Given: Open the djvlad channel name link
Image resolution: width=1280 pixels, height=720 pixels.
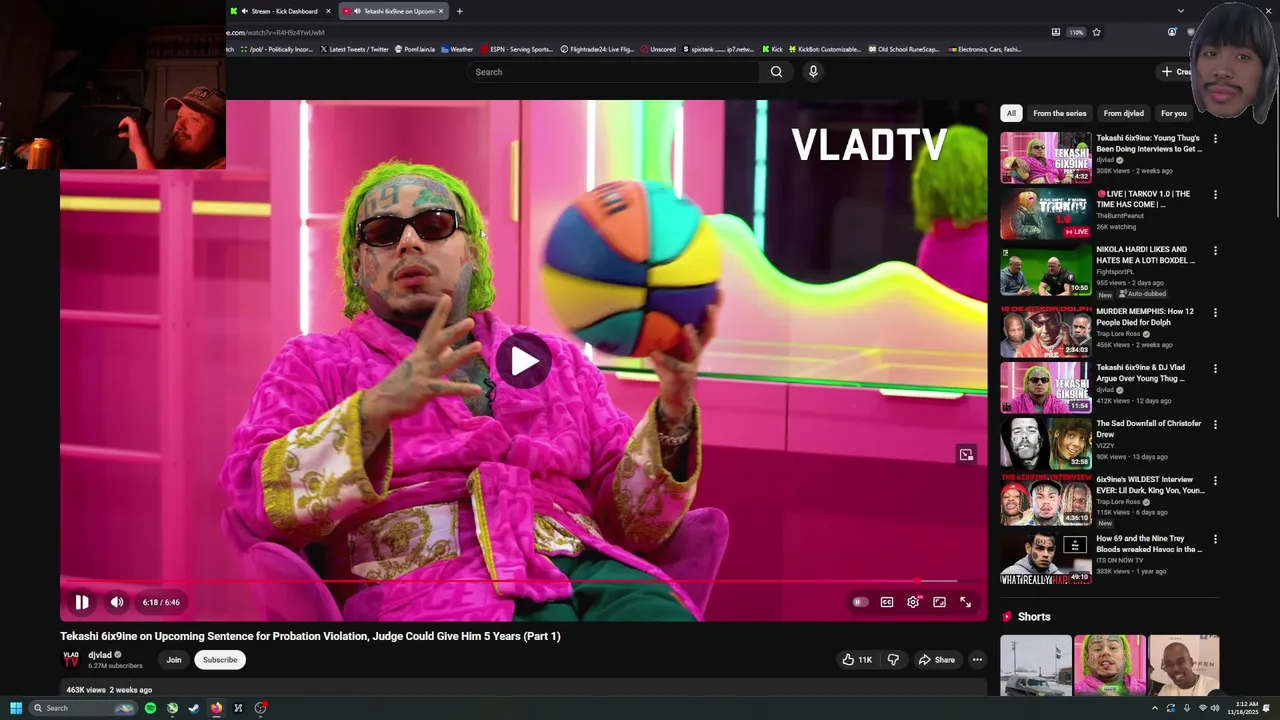Looking at the screenshot, I should pos(100,655).
